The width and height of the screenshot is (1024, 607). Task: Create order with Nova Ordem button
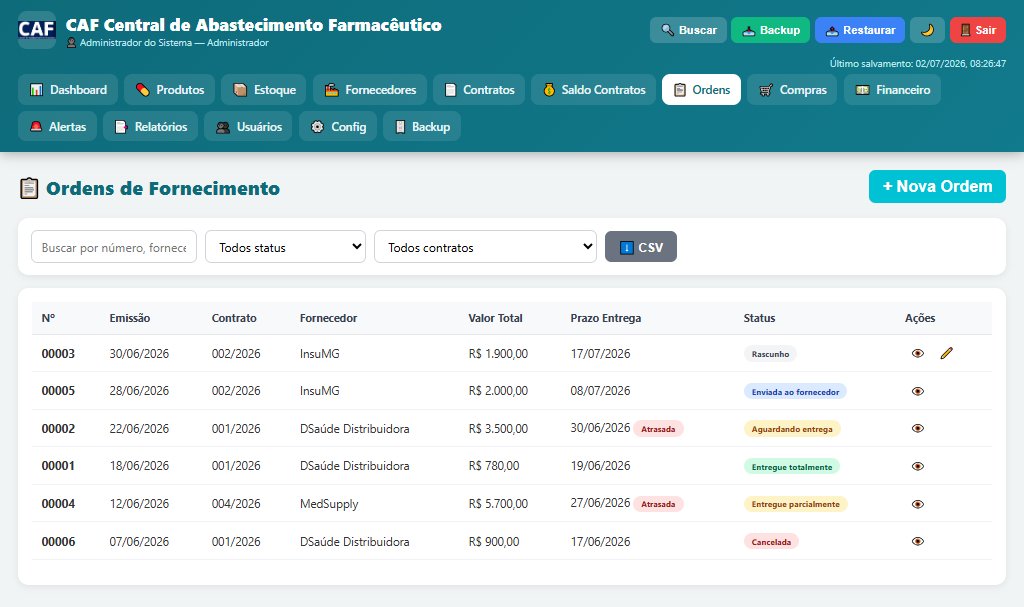937,187
